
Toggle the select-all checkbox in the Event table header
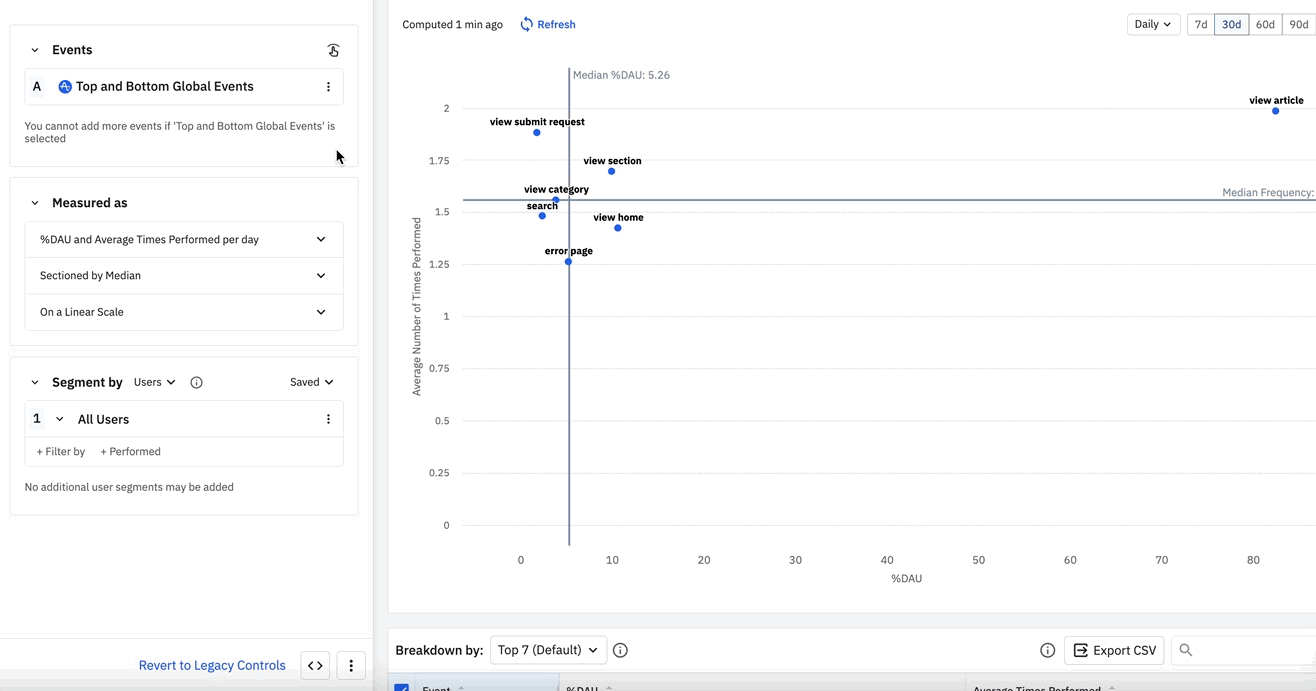tap(401, 688)
